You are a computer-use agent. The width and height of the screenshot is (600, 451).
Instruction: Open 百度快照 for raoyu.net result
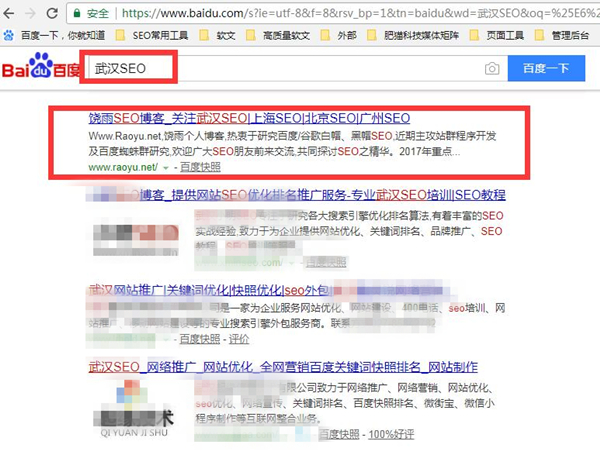(200, 167)
